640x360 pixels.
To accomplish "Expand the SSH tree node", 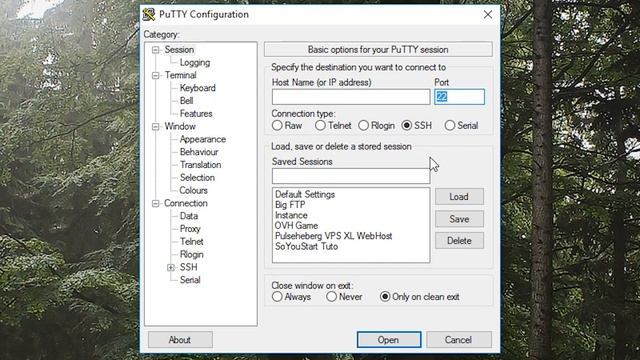I will [x=171, y=267].
